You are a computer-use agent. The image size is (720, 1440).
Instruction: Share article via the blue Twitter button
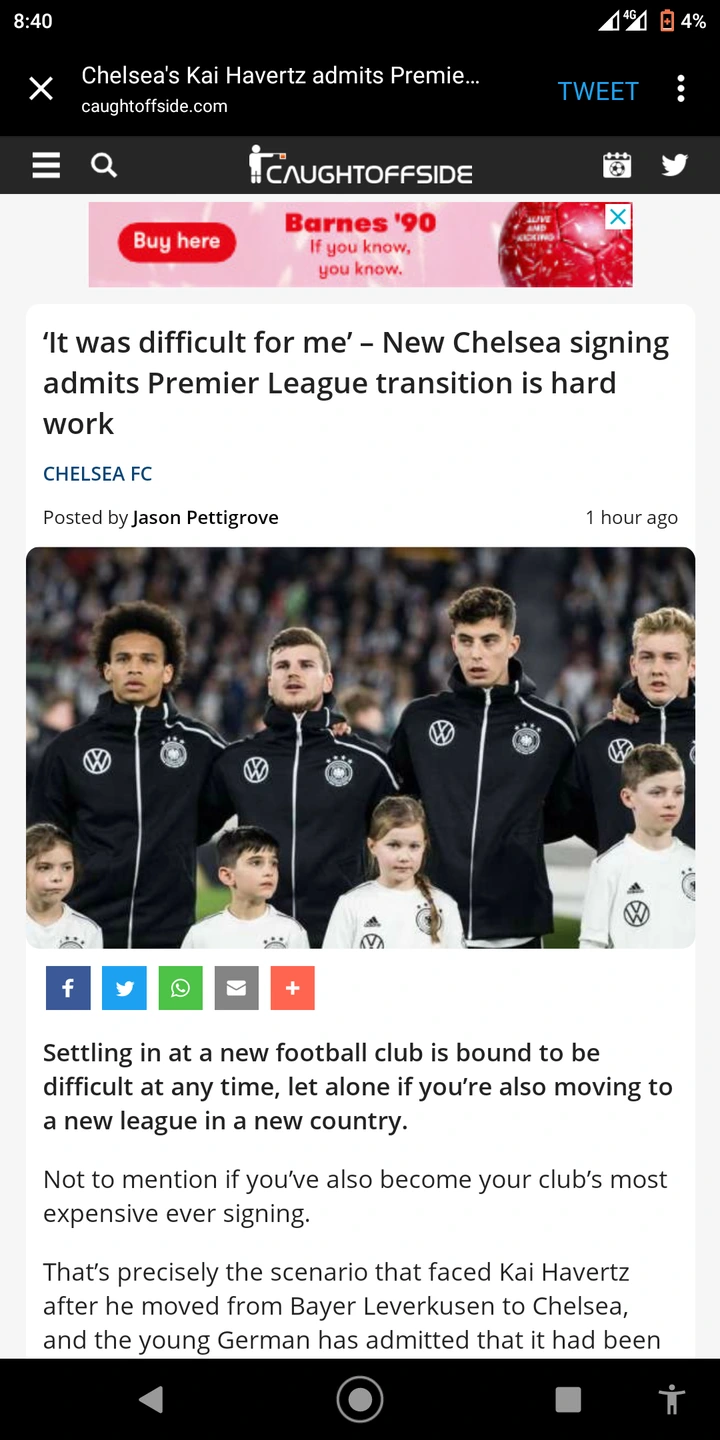[x=124, y=988]
